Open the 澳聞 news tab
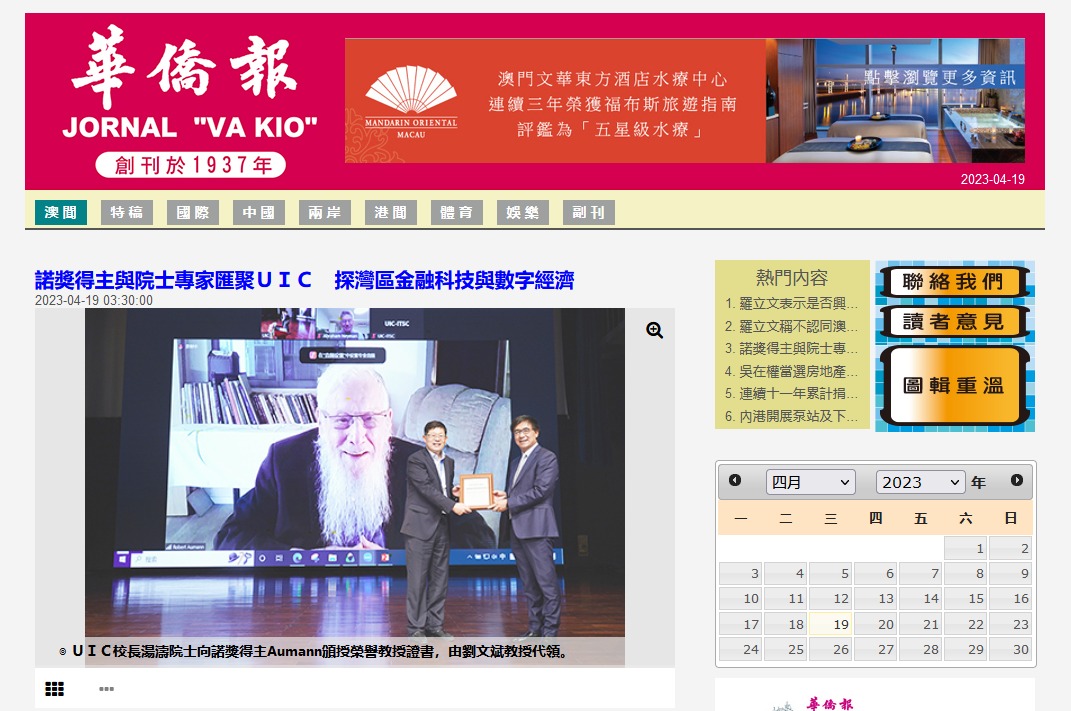 pyautogui.click(x=61, y=213)
